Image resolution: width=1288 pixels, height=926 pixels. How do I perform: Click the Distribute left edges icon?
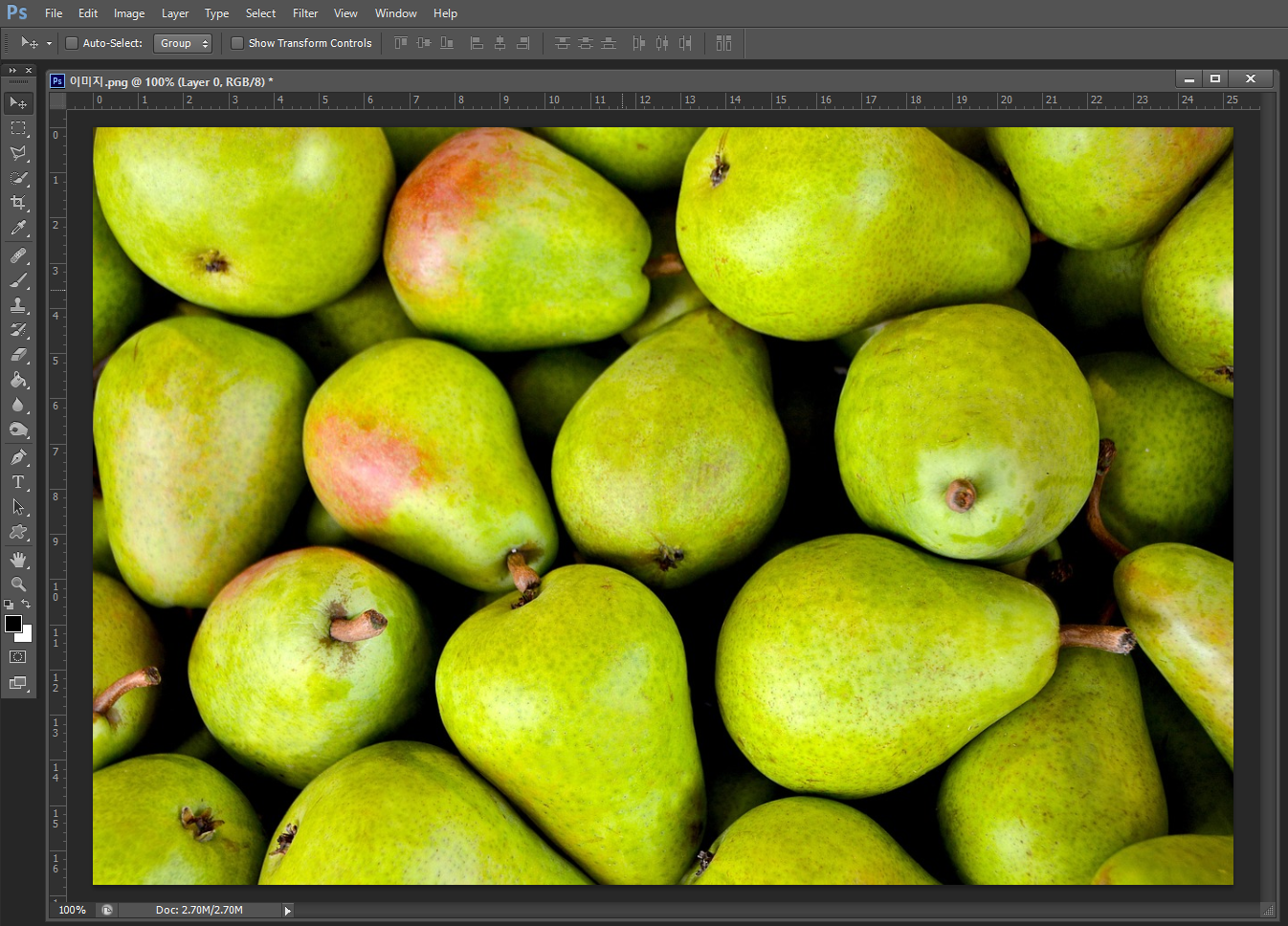tap(638, 43)
